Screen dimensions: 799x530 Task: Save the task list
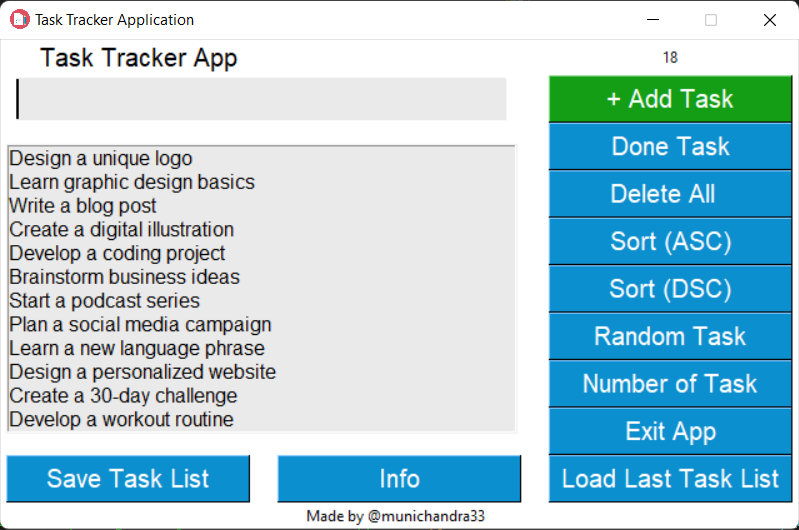[128, 479]
